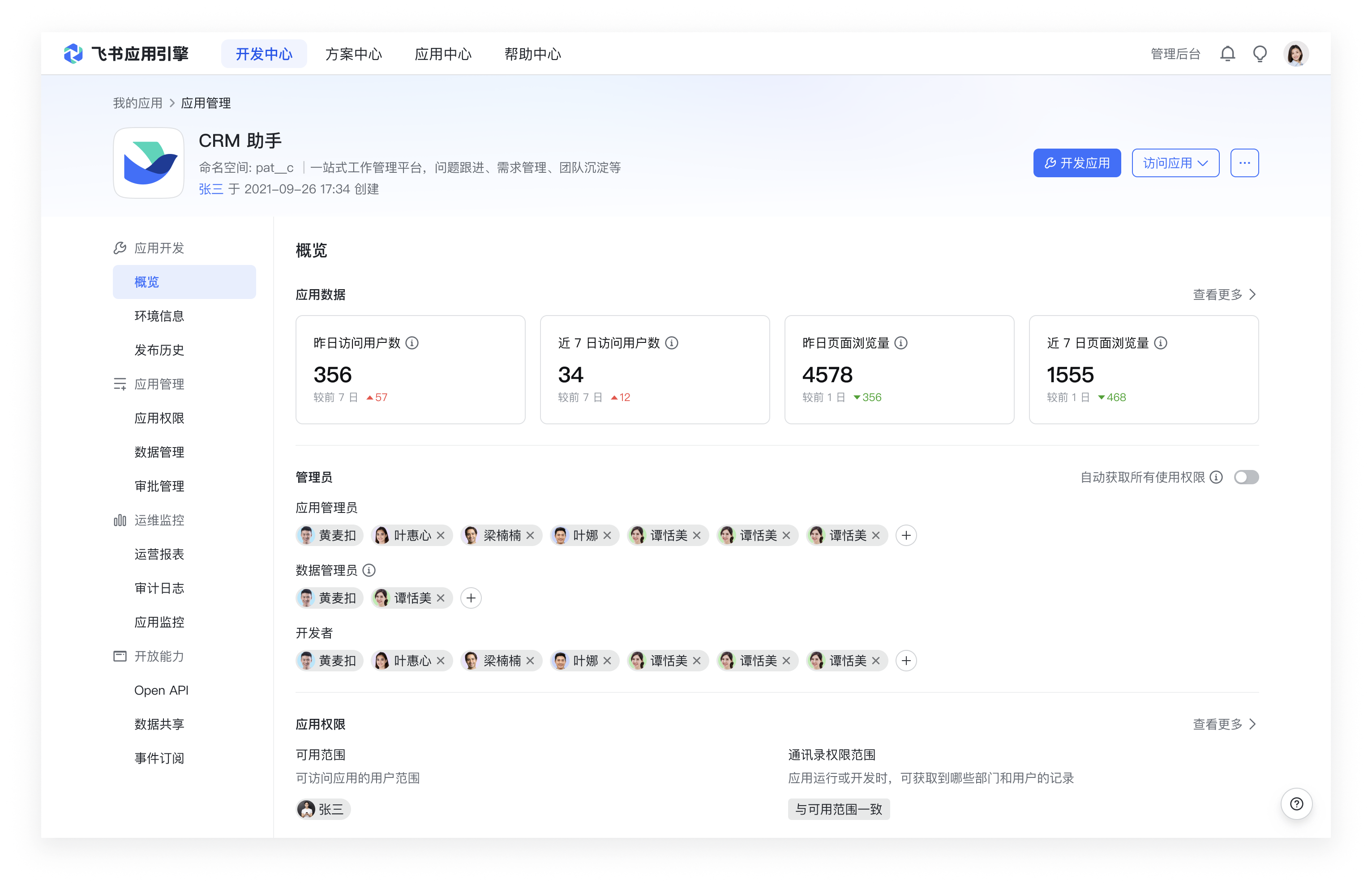Viewport: 1372px width, 888px height.
Task: Click 张三 chip under 可用范围
Action: pyautogui.click(x=323, y=809)
